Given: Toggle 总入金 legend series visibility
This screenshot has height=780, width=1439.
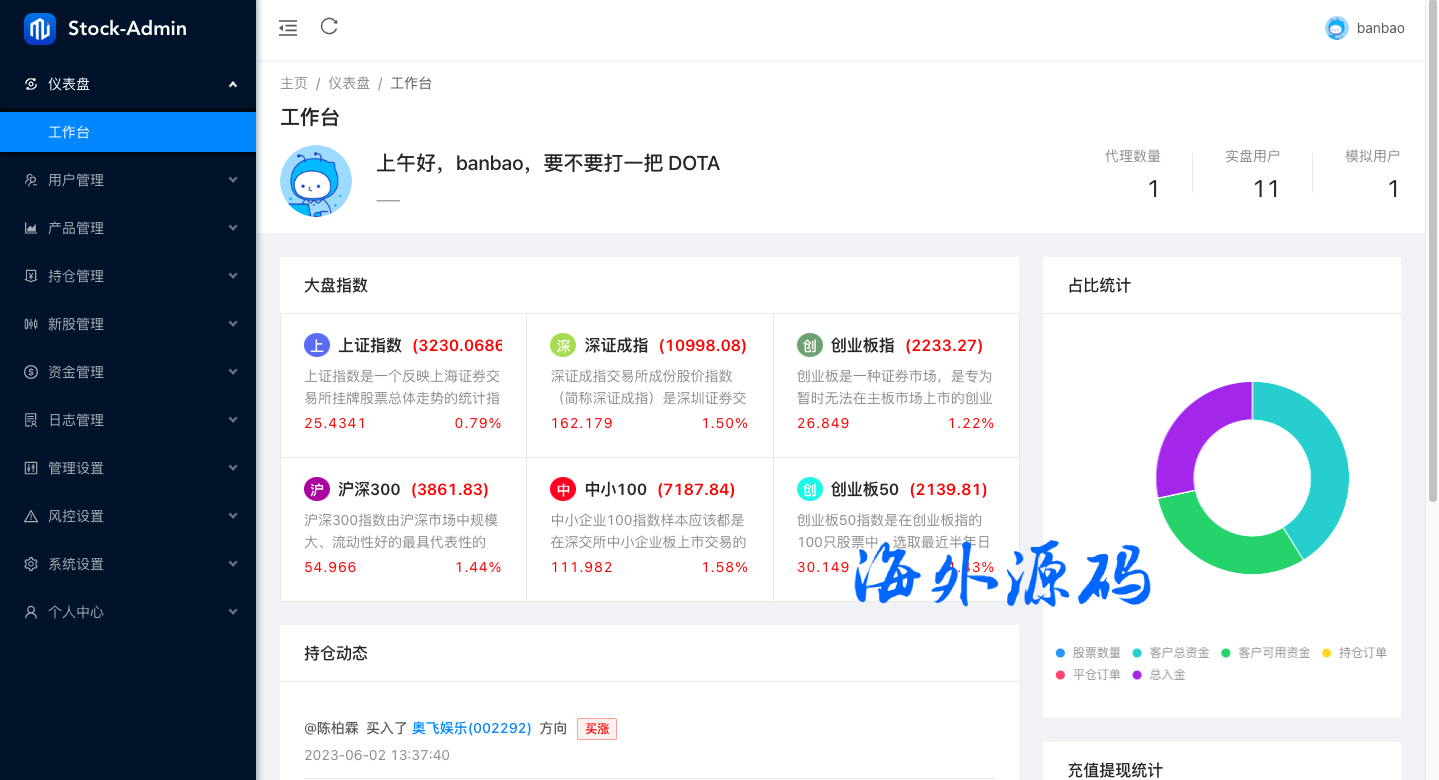Looking at the screenshot, I should pyautogui.click(x=1158, y=675).
